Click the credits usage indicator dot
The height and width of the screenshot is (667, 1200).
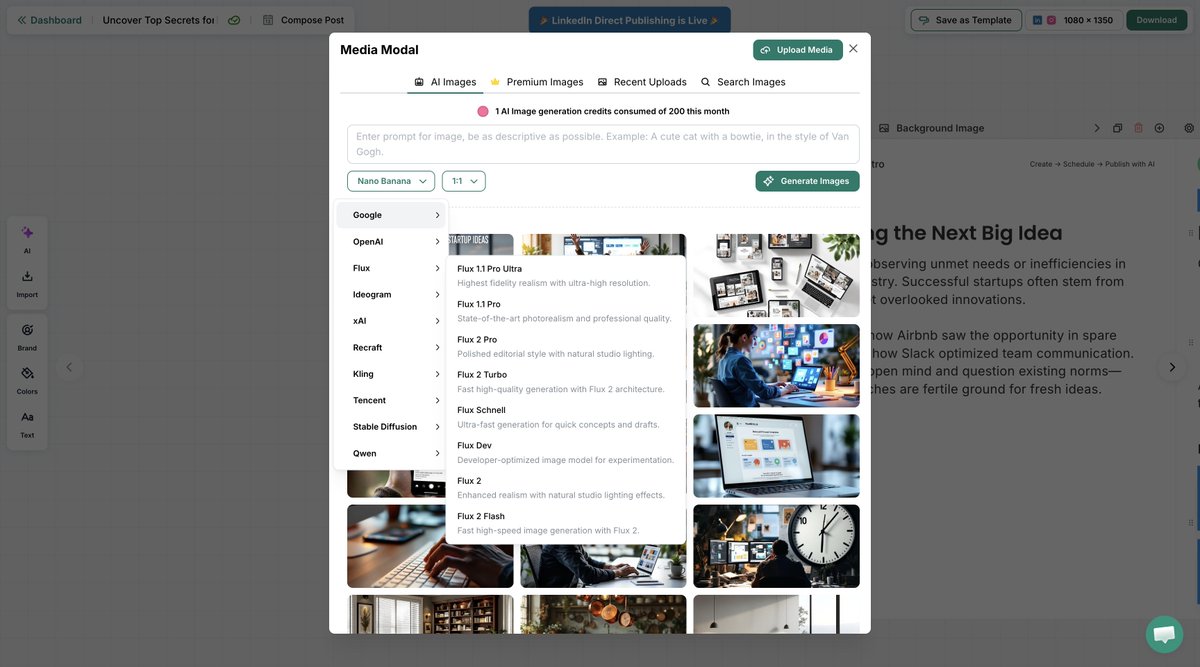483,111
